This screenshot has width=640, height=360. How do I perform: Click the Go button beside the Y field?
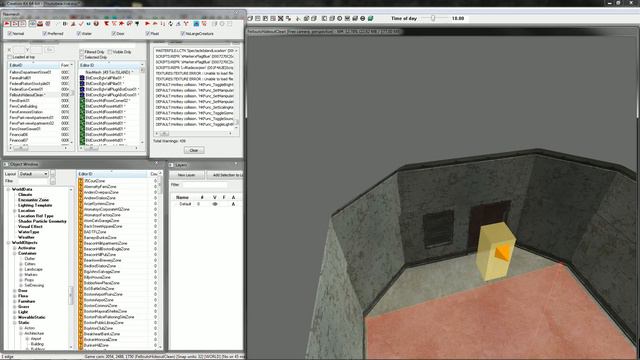(49, 50)
